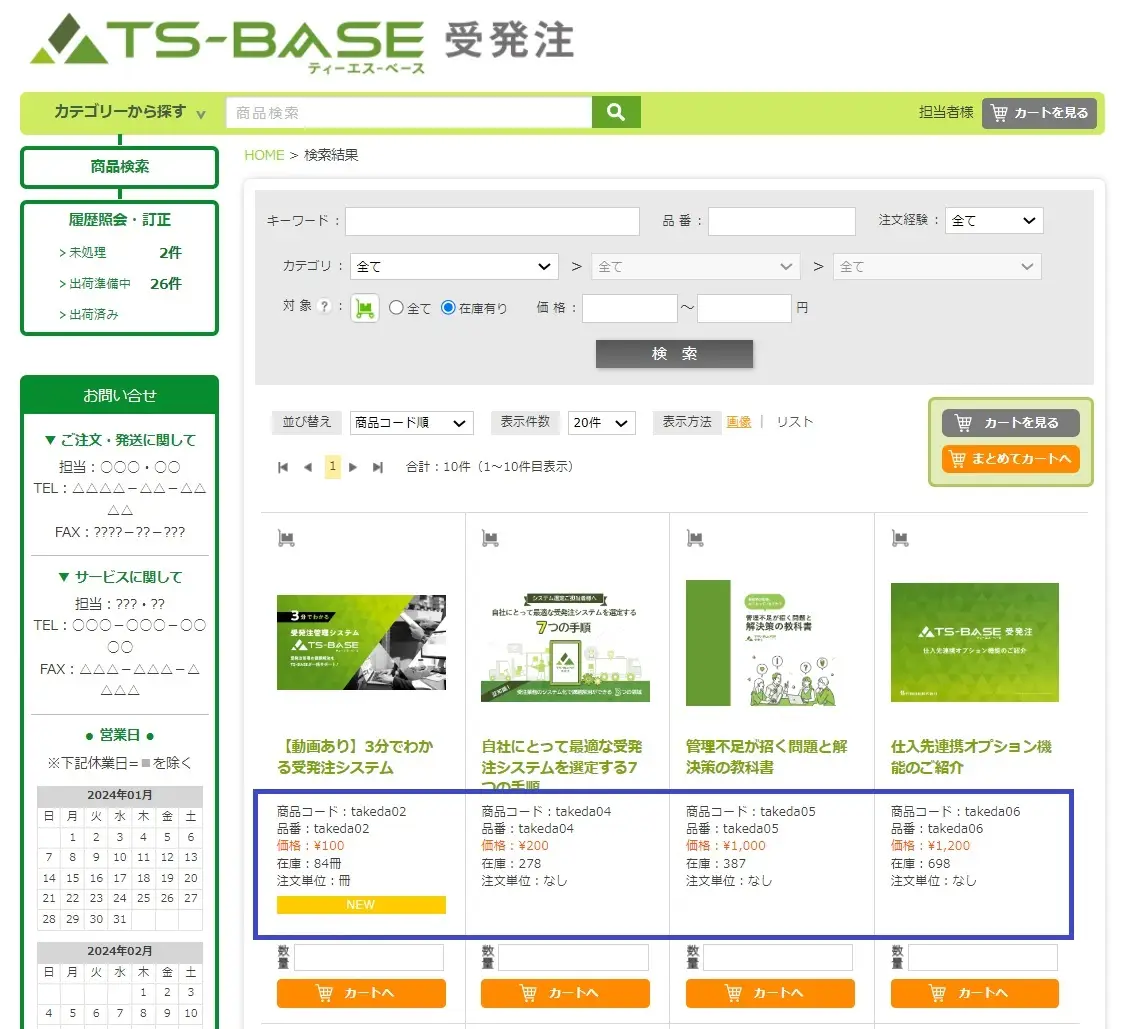The width and height of the screenshot is (1126, 1029).
Task: Focus quantity field for takeda04
Action: click(573, 957)
